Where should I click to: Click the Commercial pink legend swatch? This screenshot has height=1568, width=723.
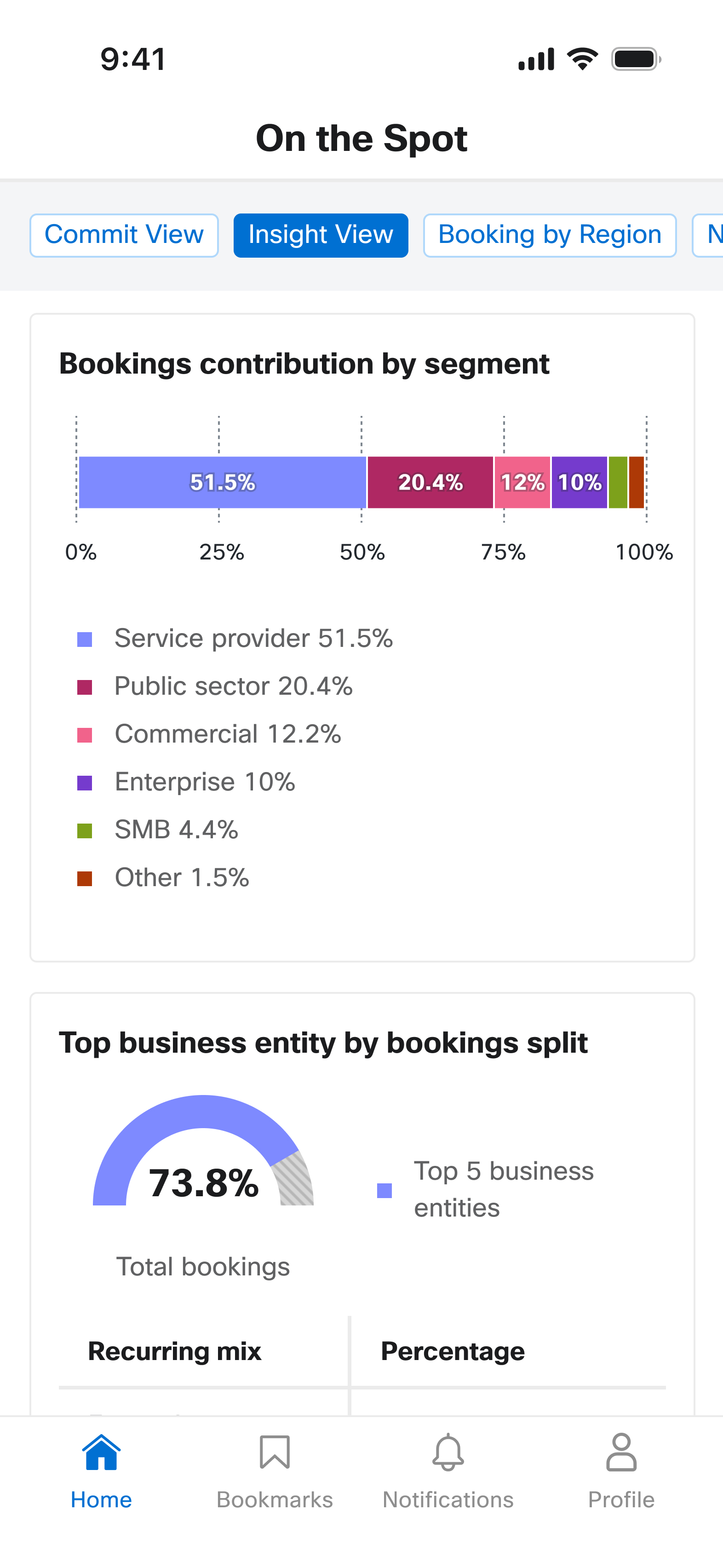pos(85,735)
